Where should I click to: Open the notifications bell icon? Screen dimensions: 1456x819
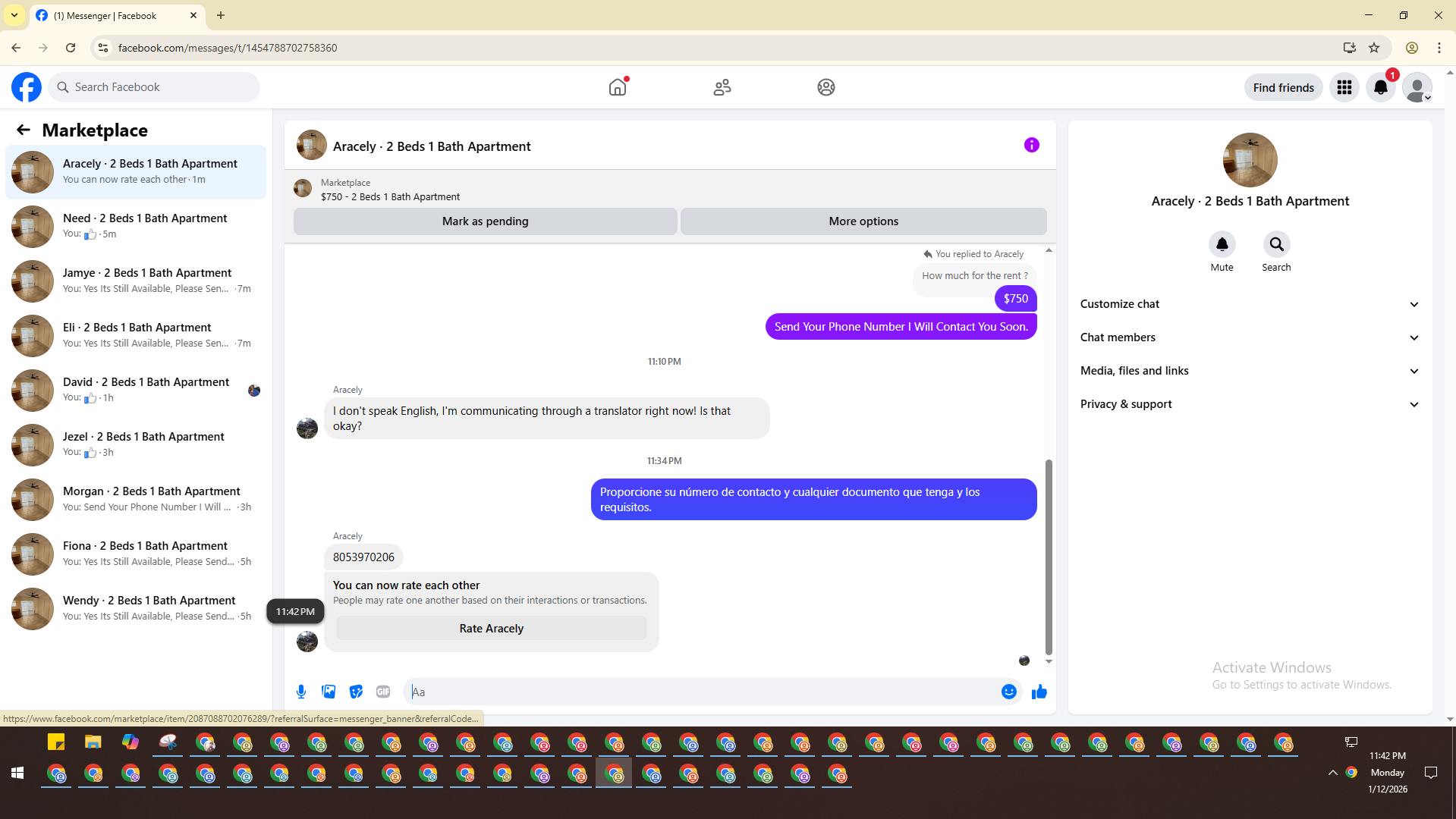[x=1381, y=87]
